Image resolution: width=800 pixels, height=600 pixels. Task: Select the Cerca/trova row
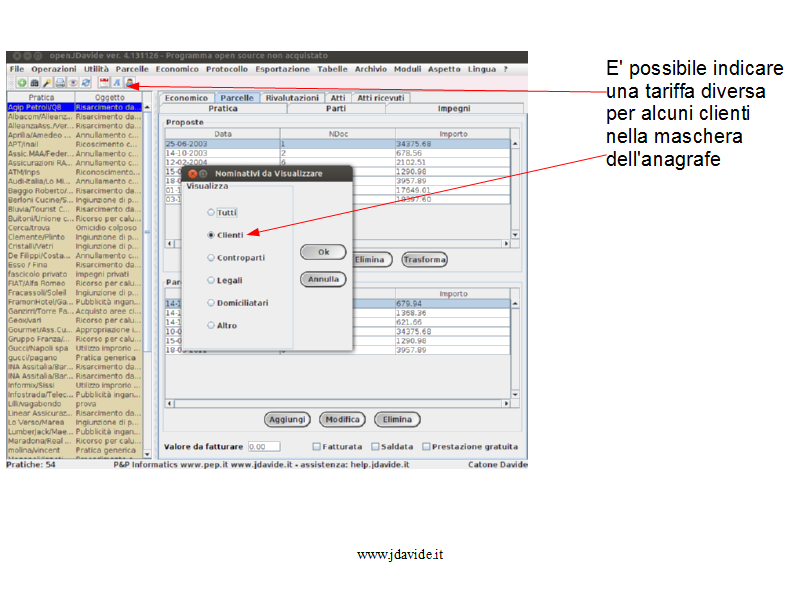pos(74,228)
